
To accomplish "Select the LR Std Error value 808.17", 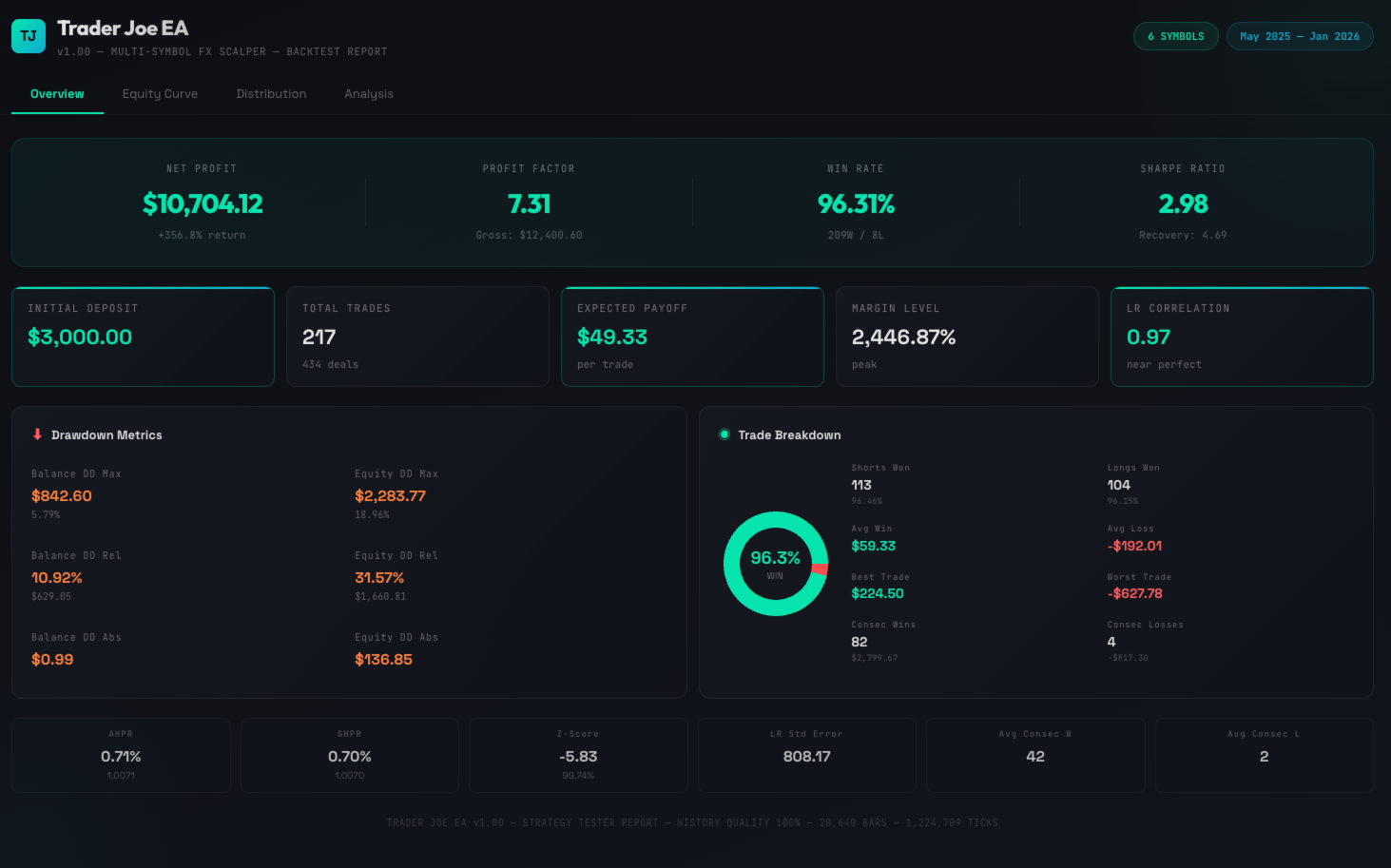I will coord(806,756).
